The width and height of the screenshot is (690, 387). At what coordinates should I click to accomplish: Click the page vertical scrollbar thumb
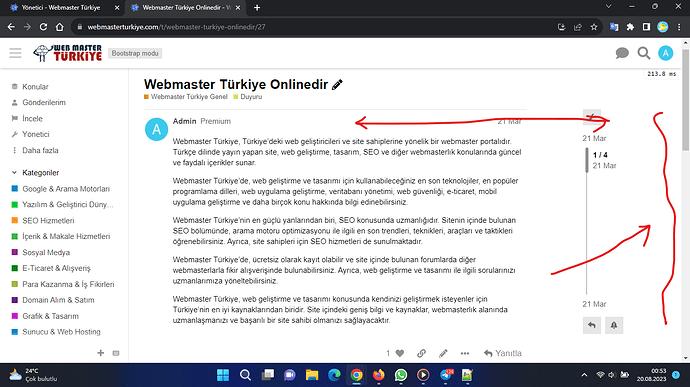pos(685,100)
